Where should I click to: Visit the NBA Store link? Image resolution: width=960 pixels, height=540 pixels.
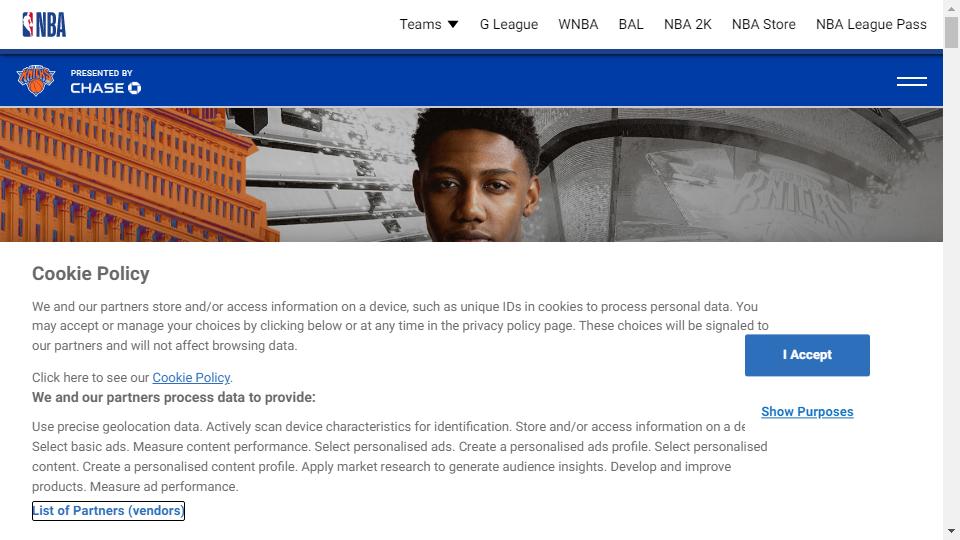pos(763,24)
